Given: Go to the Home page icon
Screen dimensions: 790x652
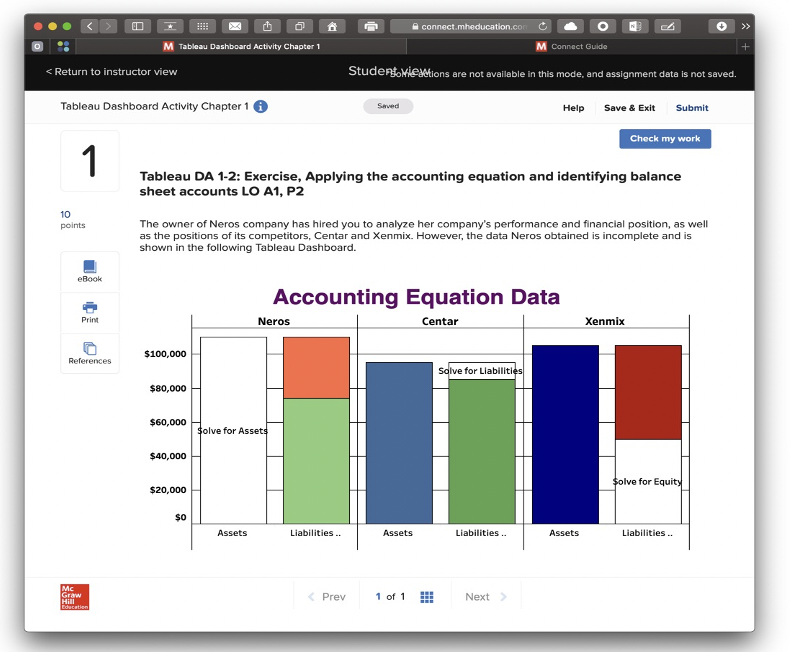Looking at the screenshot, I should pos(333,26).
